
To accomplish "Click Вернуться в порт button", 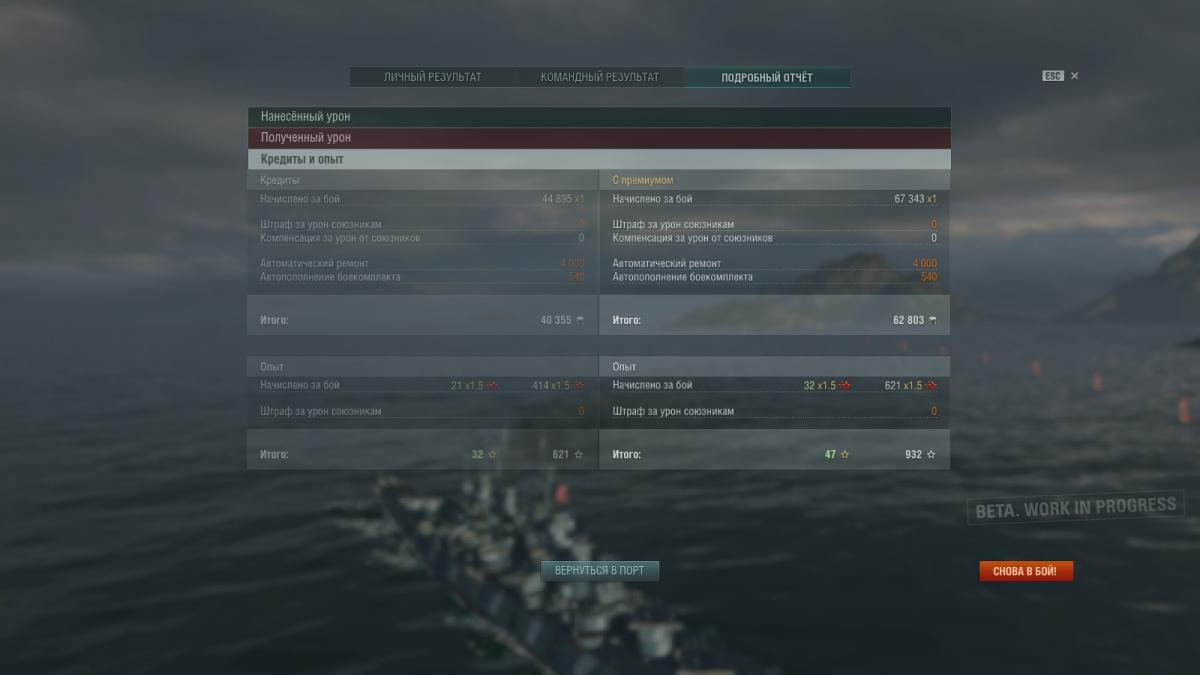I will [600, 571].
